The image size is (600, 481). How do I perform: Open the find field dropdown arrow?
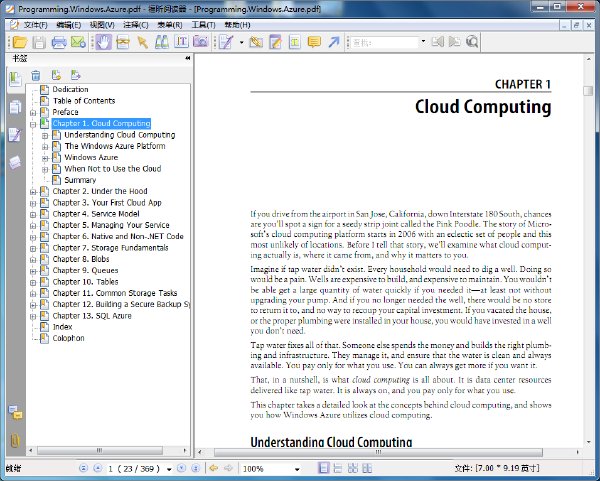tap(423, 41)
